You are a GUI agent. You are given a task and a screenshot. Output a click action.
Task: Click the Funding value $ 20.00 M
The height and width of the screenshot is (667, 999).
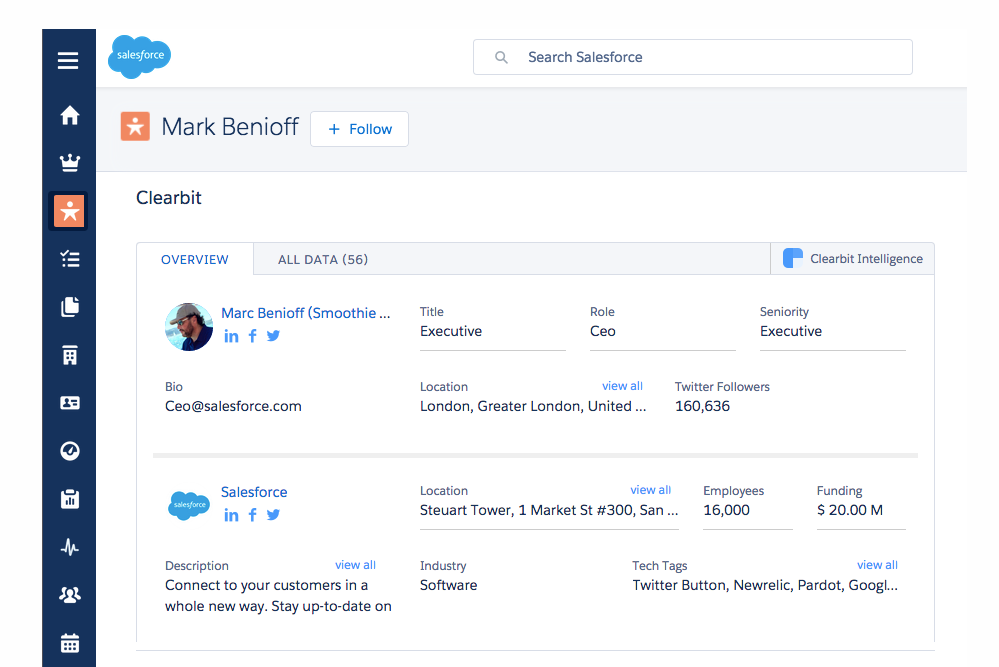850,510
